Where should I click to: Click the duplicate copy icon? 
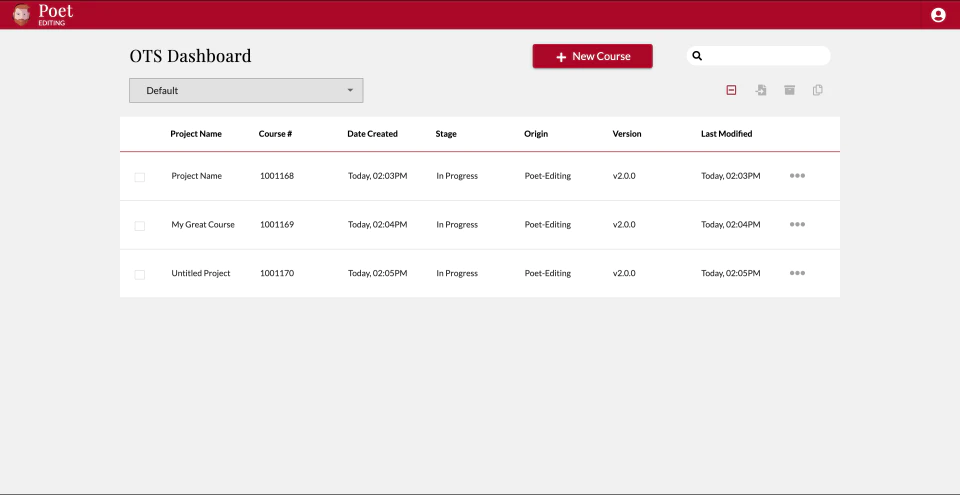[818, 90]
